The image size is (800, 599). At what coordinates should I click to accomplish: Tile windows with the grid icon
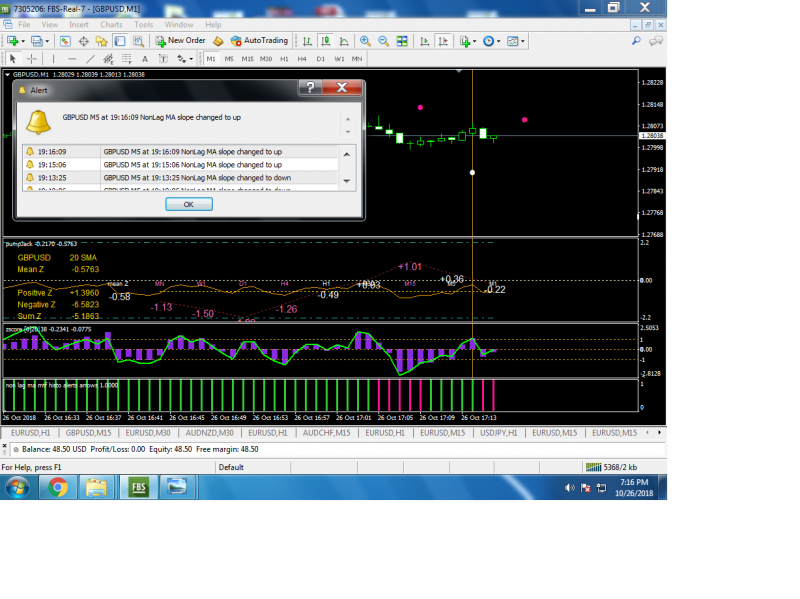(402, 41)
